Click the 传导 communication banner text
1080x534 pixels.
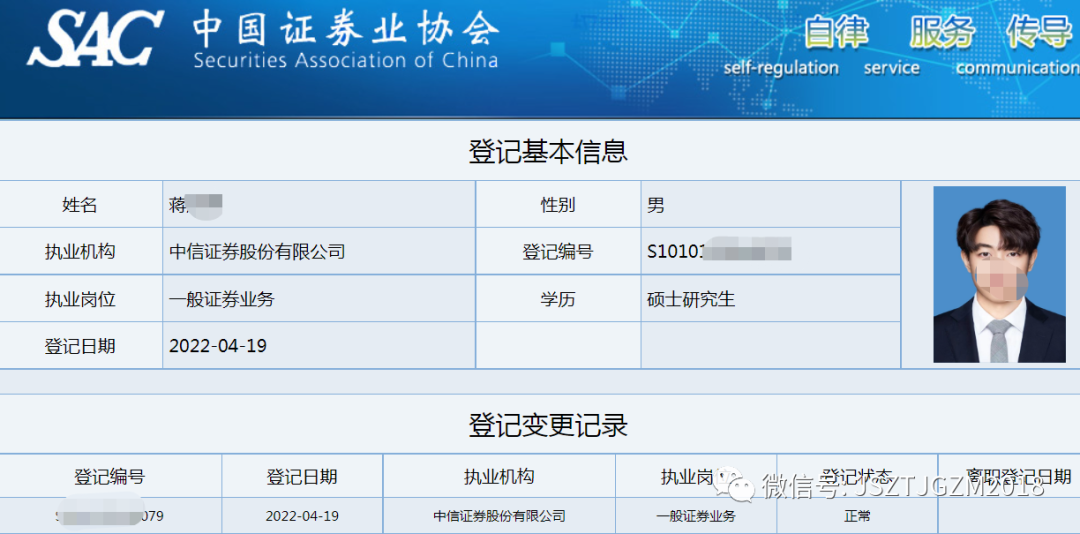(1017, 45)
